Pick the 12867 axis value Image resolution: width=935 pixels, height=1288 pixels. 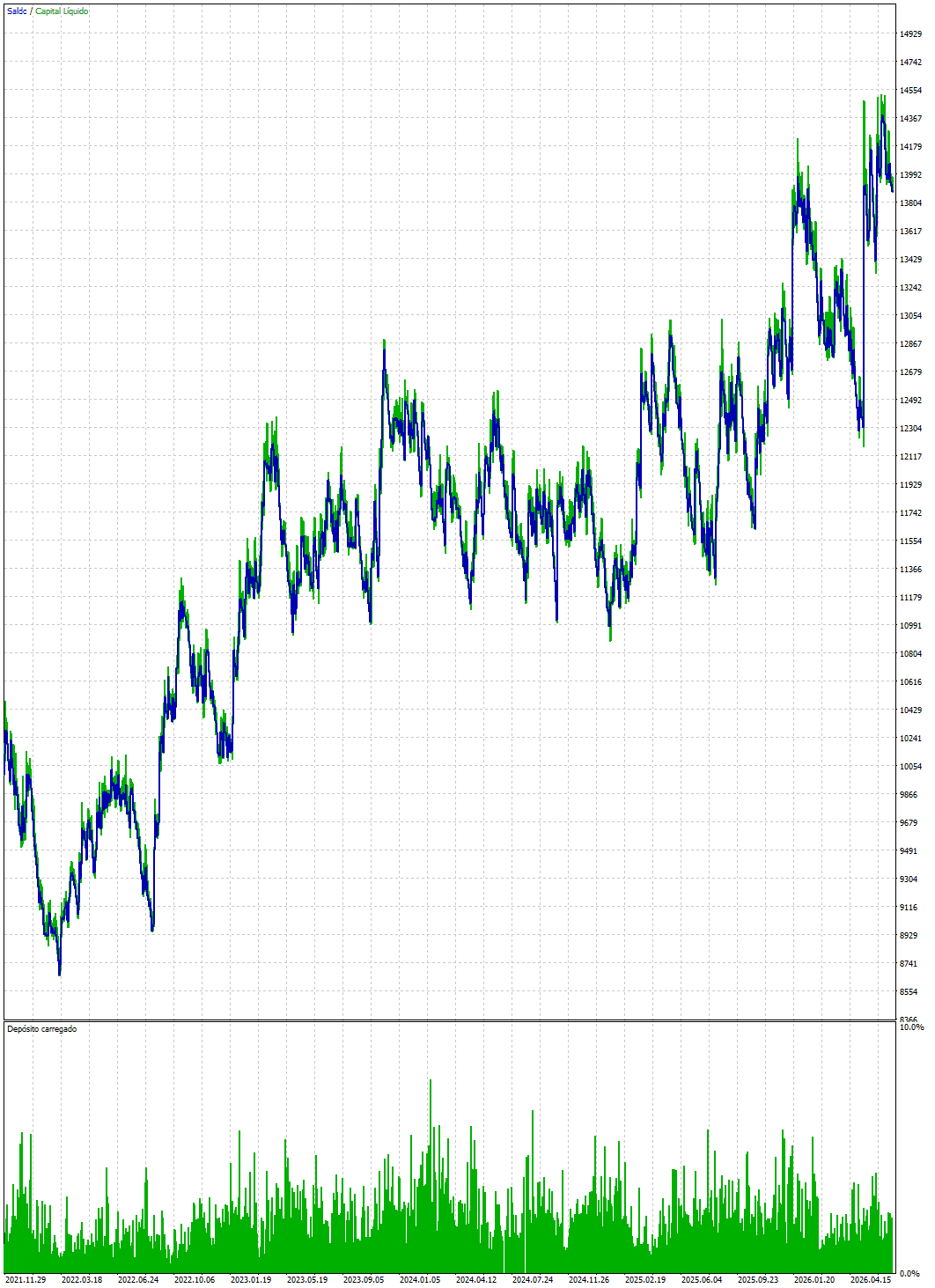coord(911,344)
